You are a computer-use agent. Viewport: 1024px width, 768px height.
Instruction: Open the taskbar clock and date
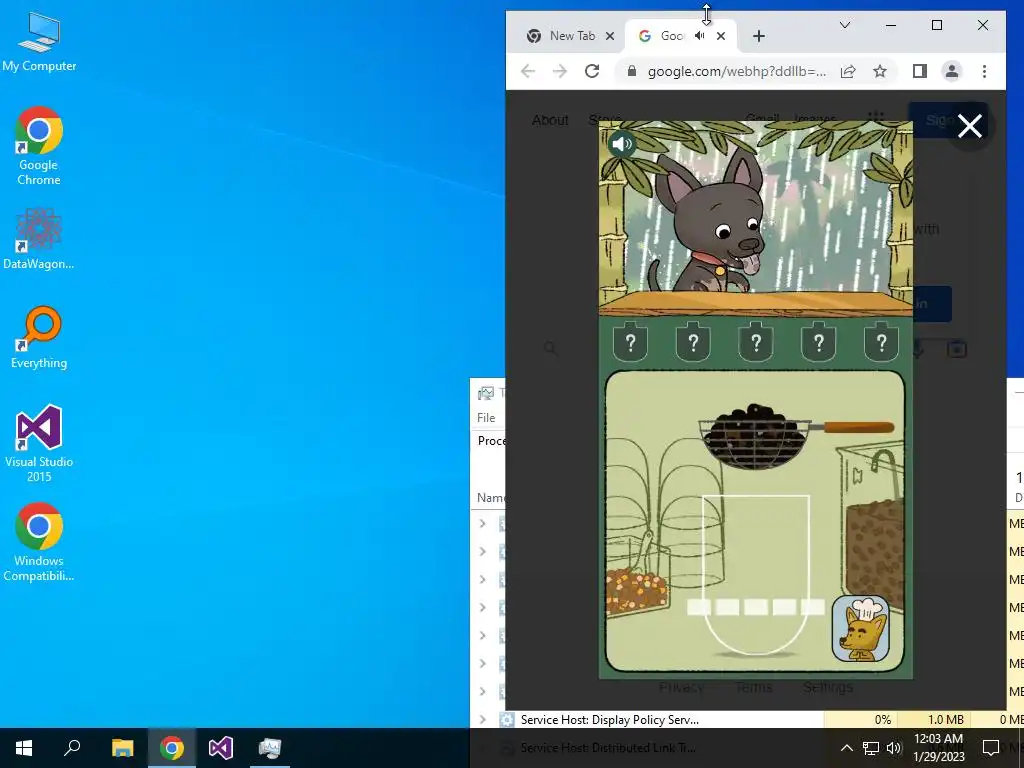click(x=938, y=748)
